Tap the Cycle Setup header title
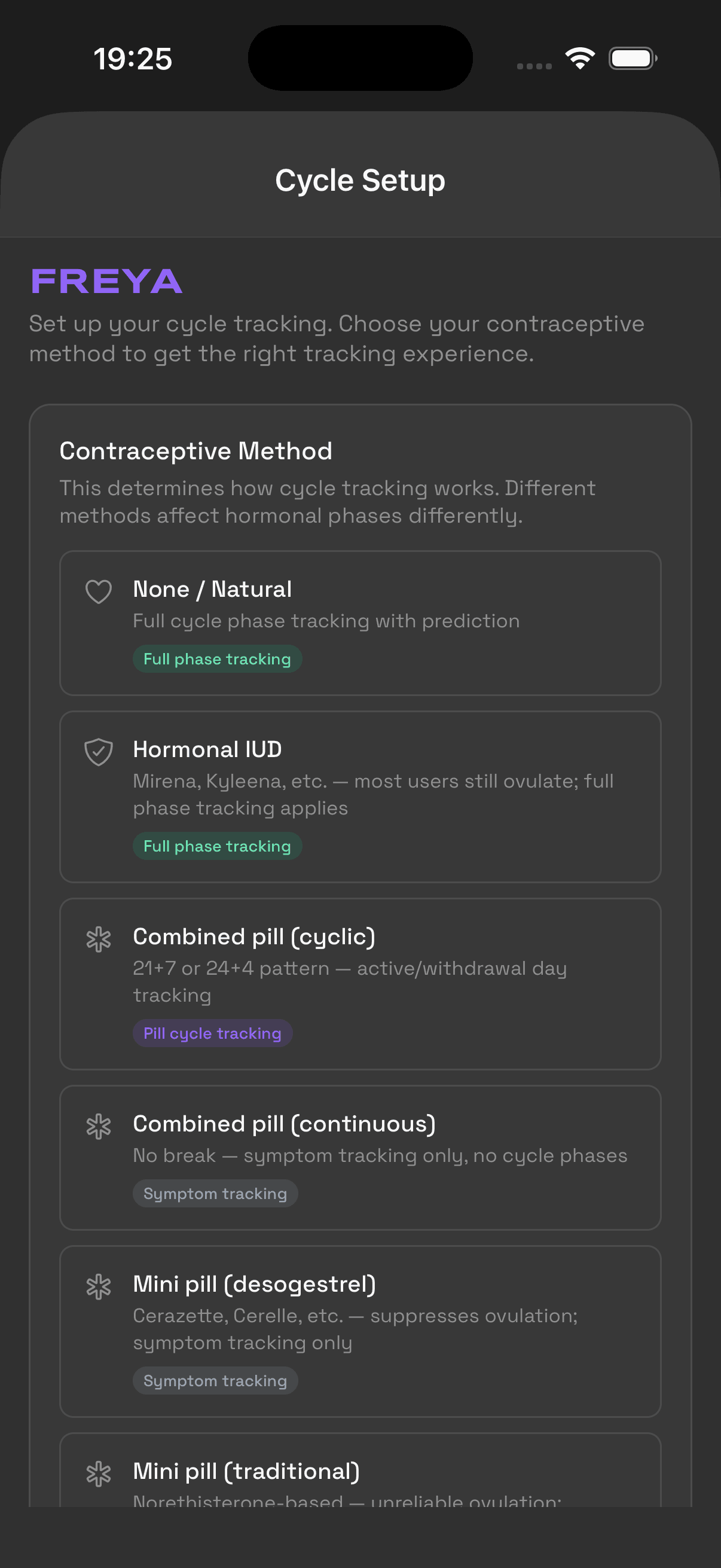The height and width of the screenshot is (1568, 721). 360,179
